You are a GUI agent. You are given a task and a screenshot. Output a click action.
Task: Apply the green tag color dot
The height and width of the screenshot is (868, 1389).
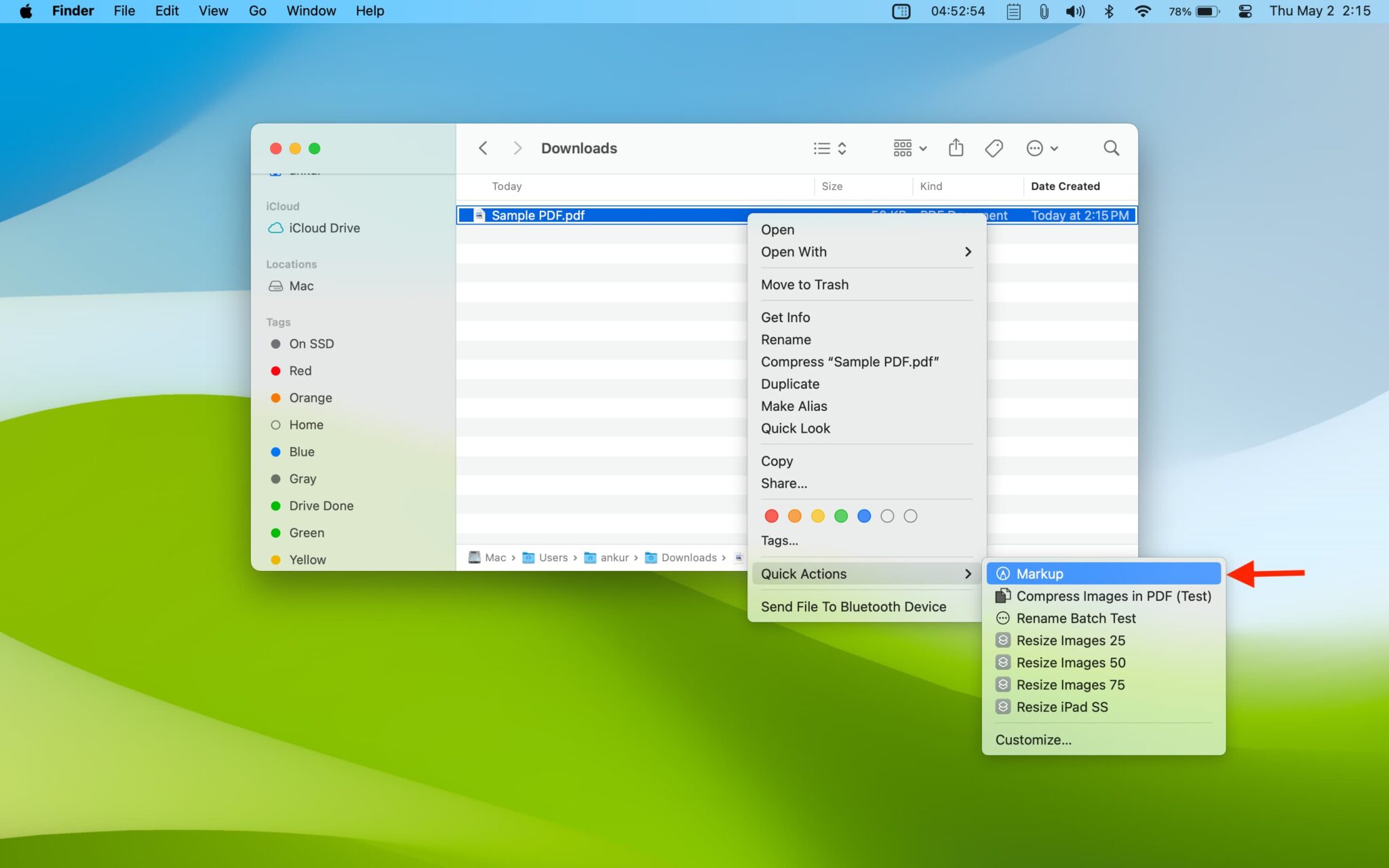841,516
